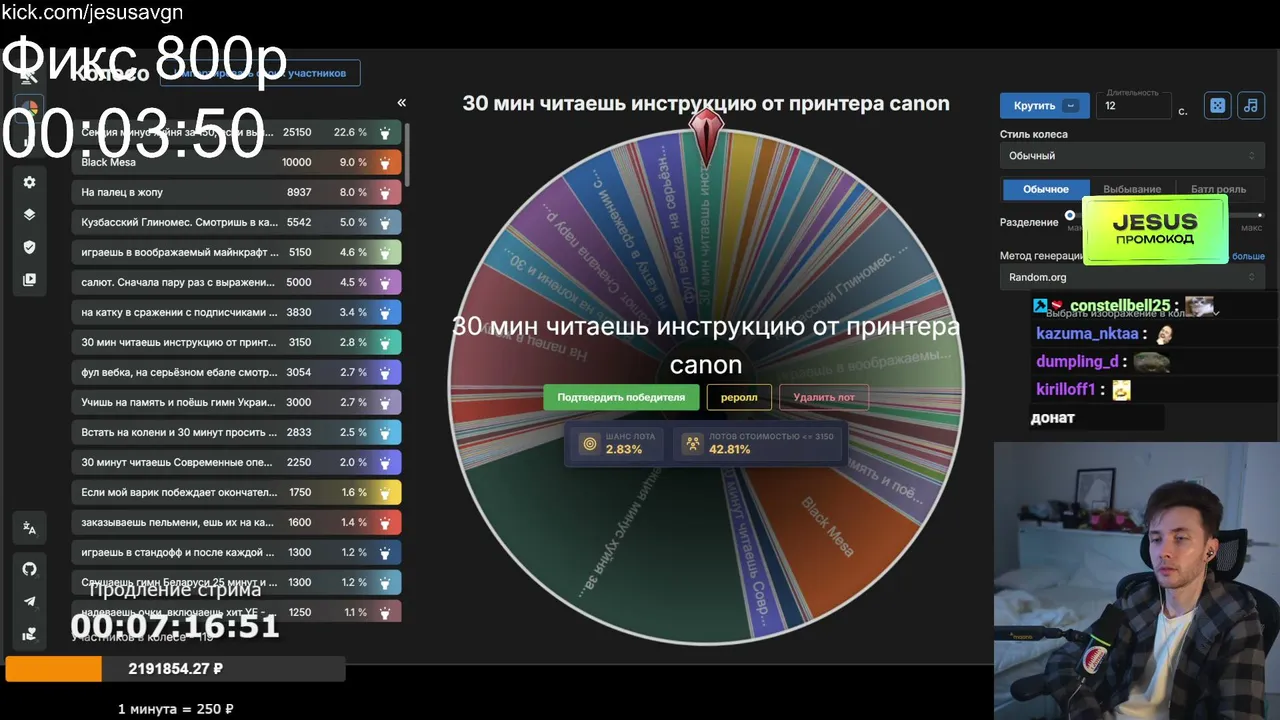Click lightbulb on 'Современные опе...' row
The width and height of the screenshot is (1280, 720).
pyautogui.click(x=385, y=462)
